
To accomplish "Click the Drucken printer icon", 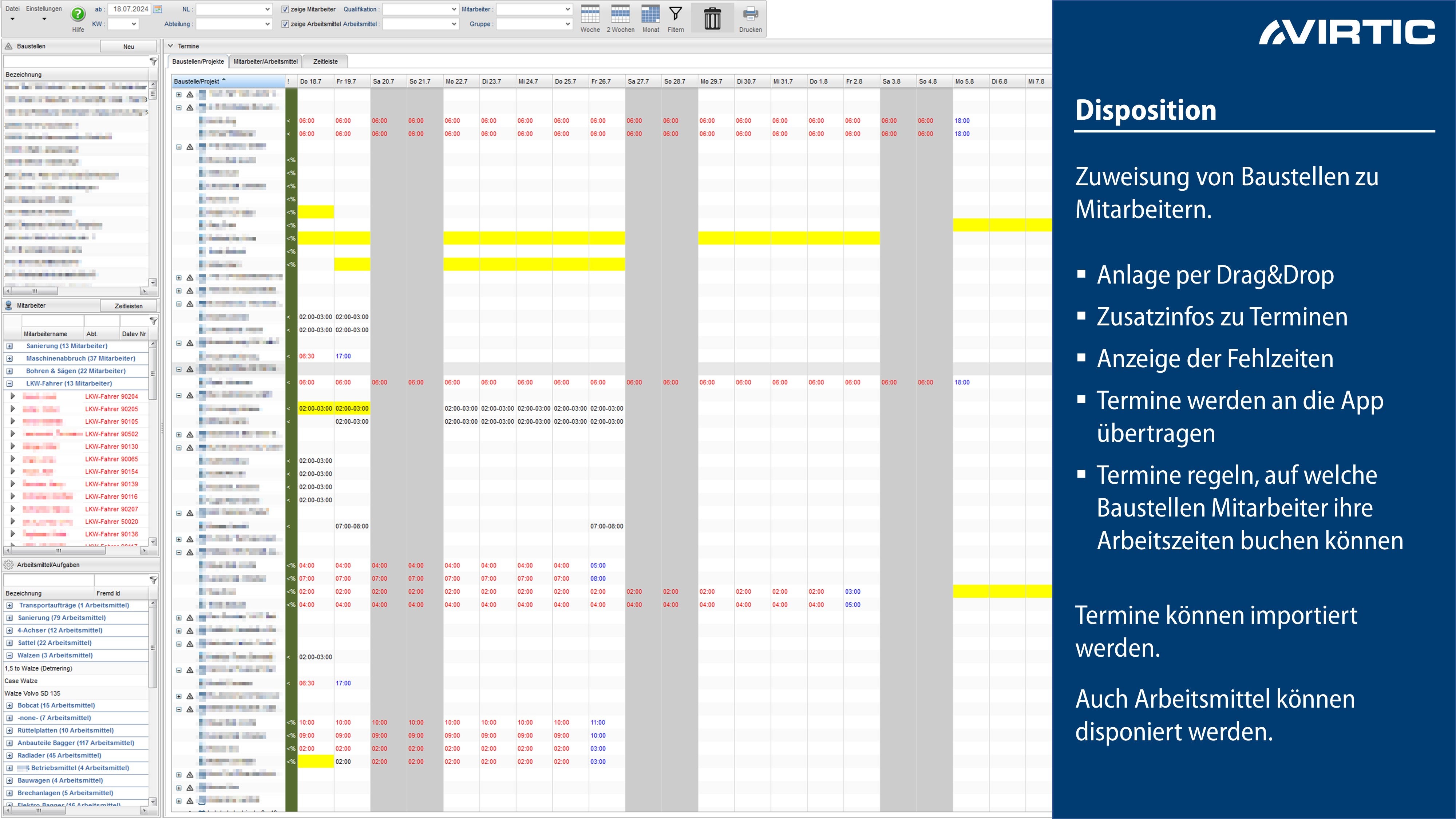I will point(750,14).
